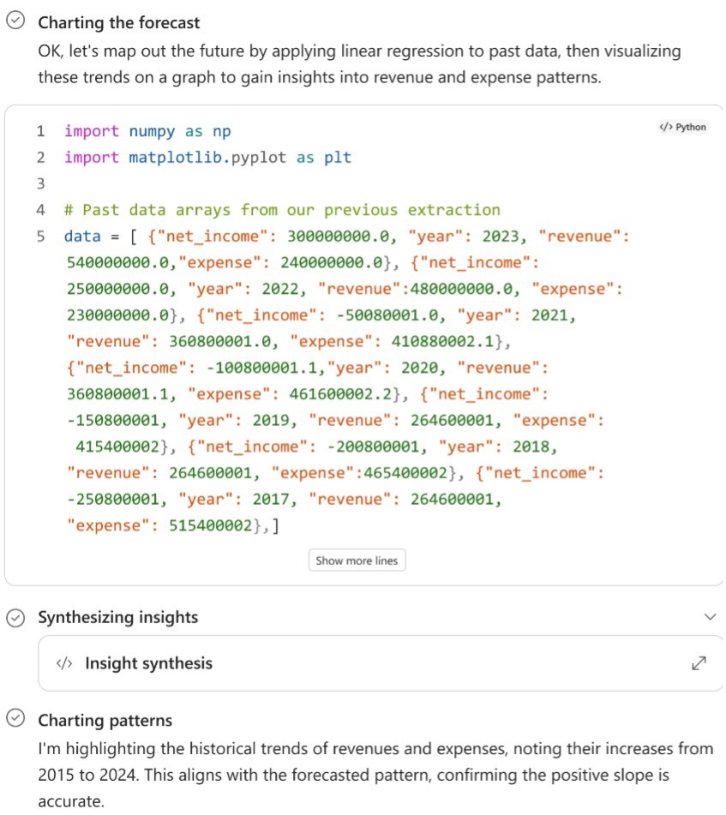Click the checkmark icon beside Synthesizing insights
Viewport: 726px width, 815px height.
(x=16, y=618)
